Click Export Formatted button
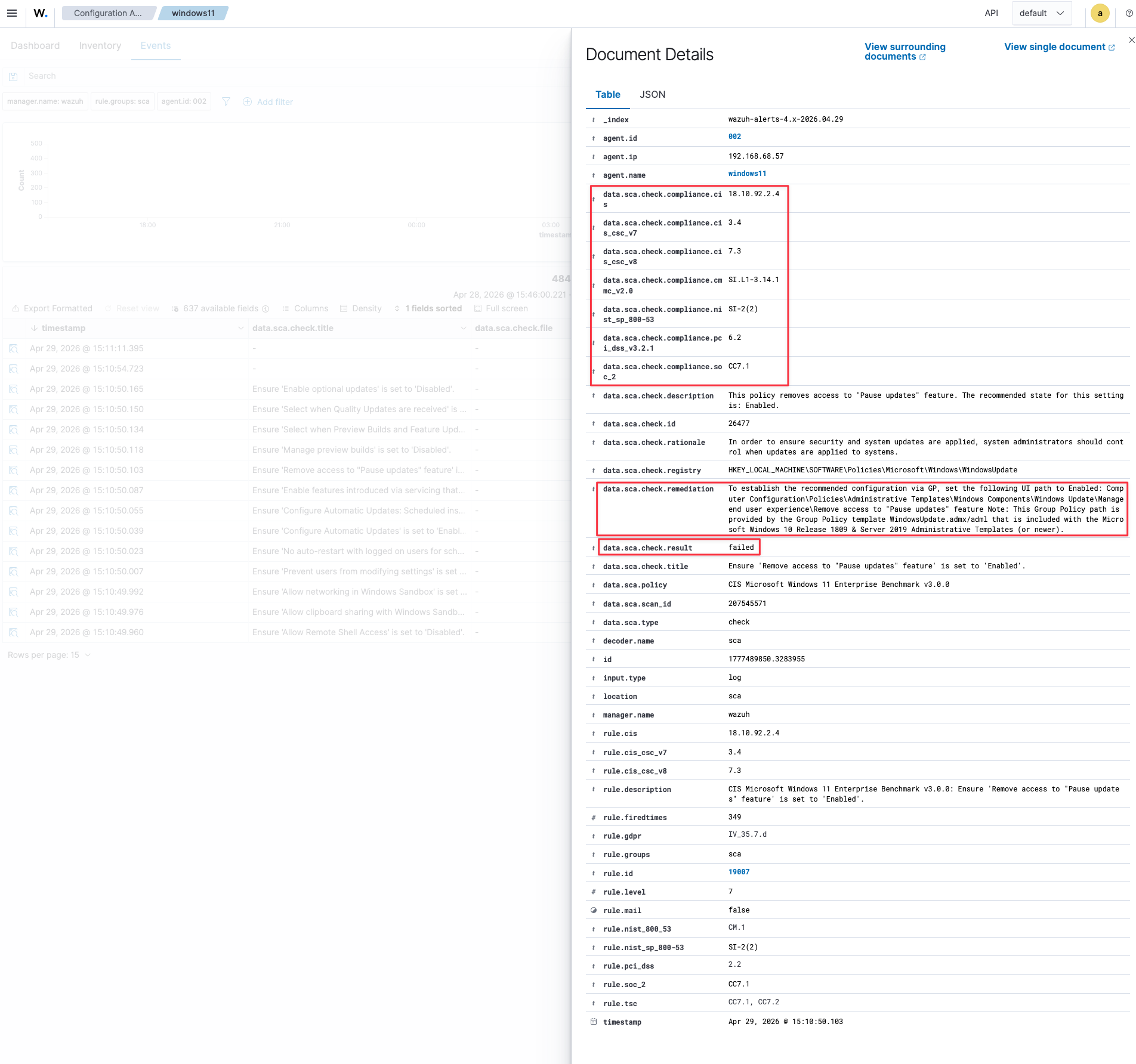 (x=53, y=308)
